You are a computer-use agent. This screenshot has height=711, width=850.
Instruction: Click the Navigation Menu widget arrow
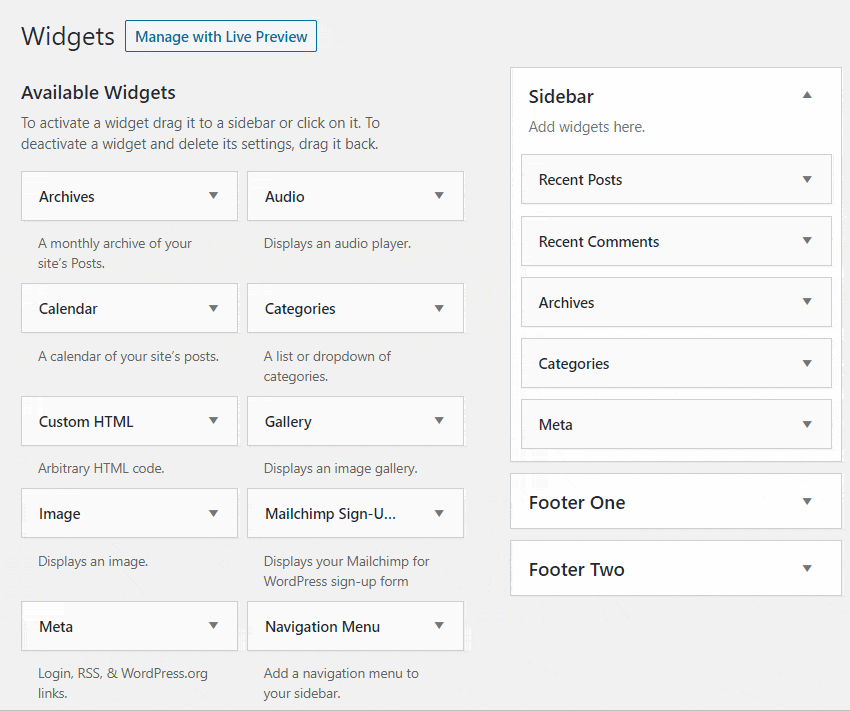click(x=440, y=626)
